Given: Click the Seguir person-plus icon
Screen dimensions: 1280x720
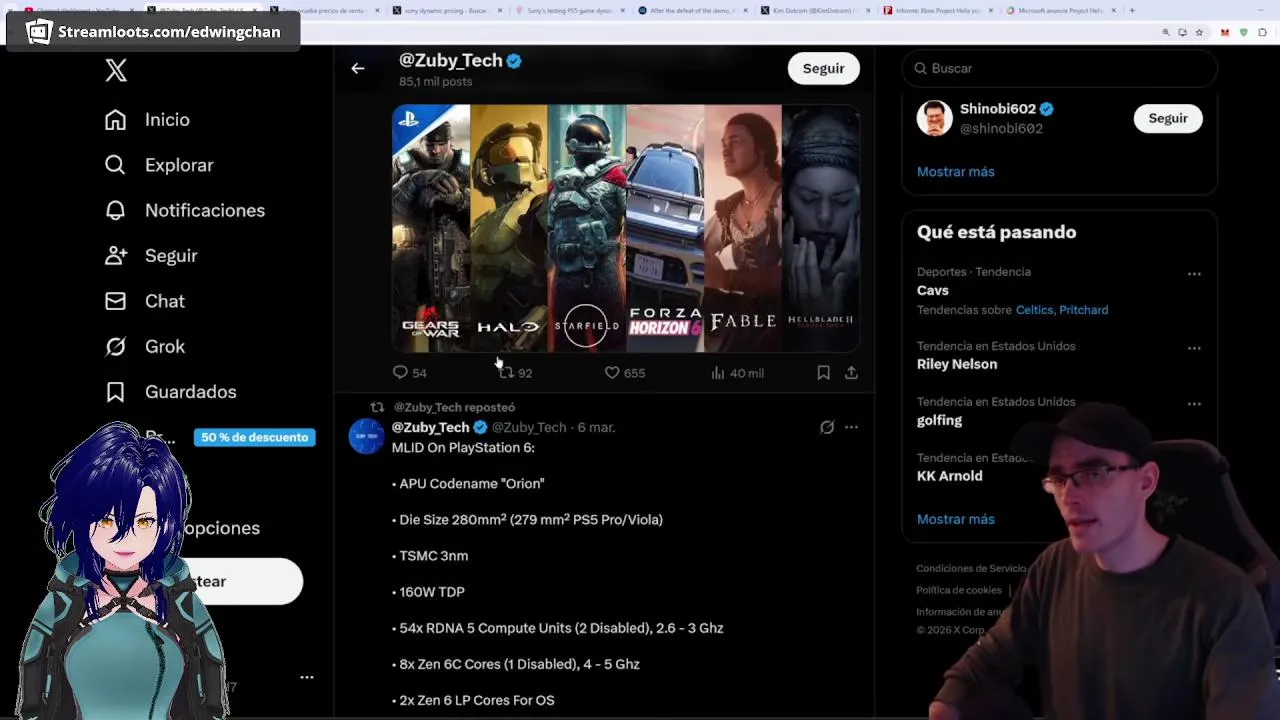Looking at the screenshot, I should [x=116, y=256].
